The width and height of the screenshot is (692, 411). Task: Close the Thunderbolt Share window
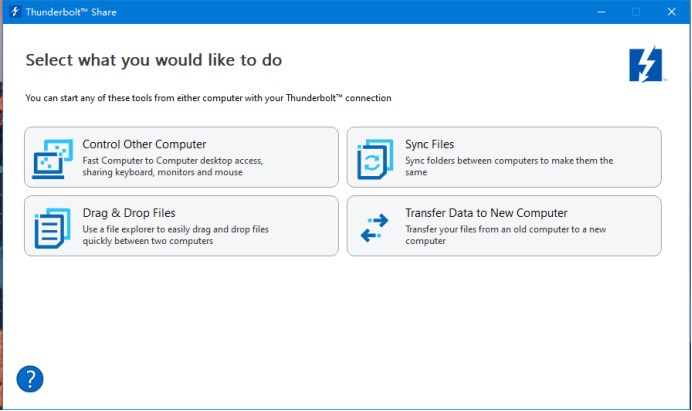coord(670,12)
